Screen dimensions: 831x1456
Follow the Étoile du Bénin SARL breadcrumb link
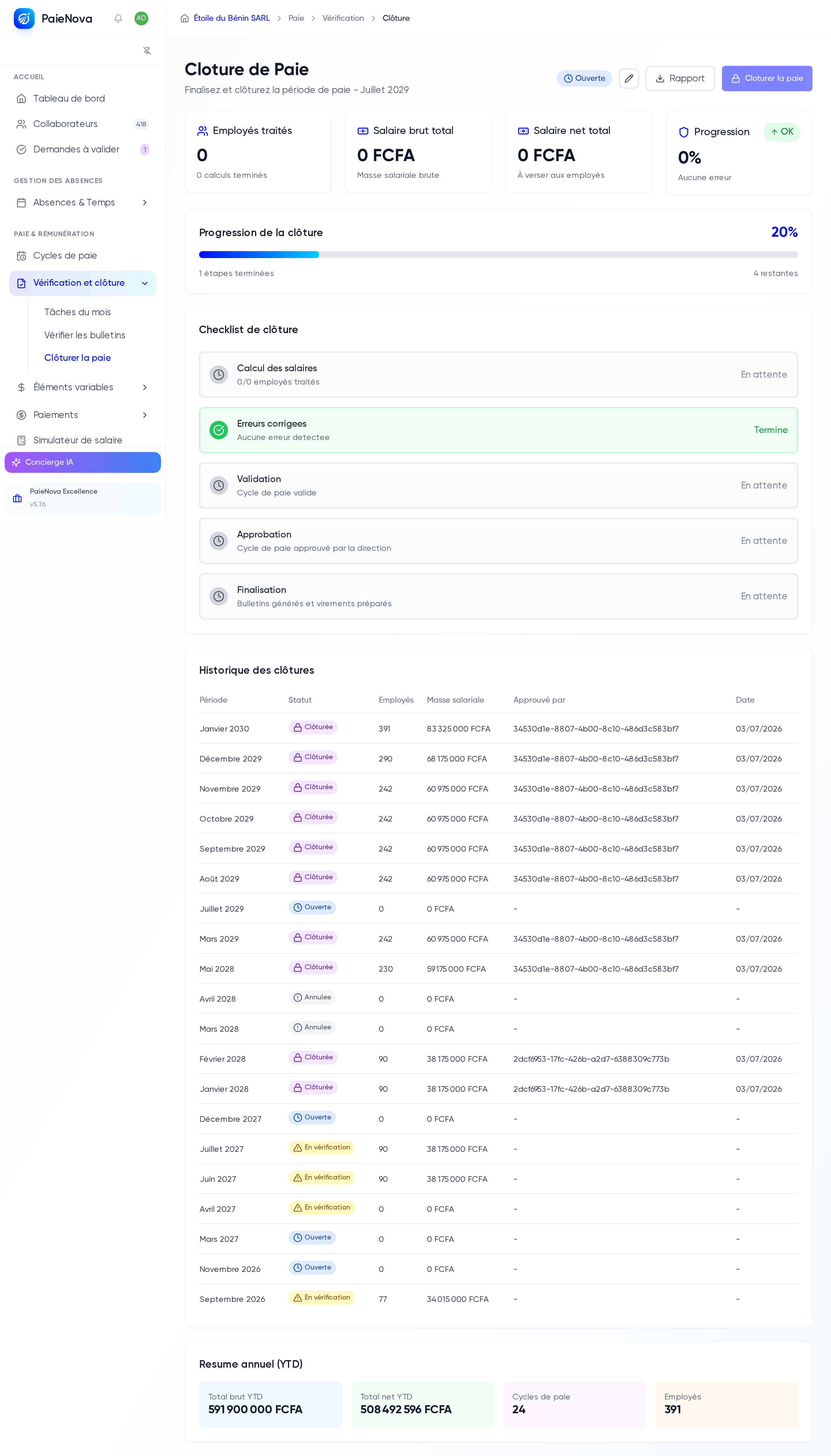232,18
